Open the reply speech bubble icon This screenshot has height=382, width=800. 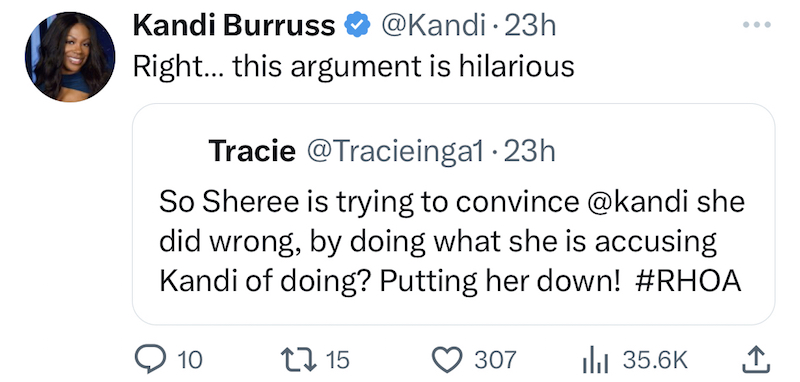point(151,360)
